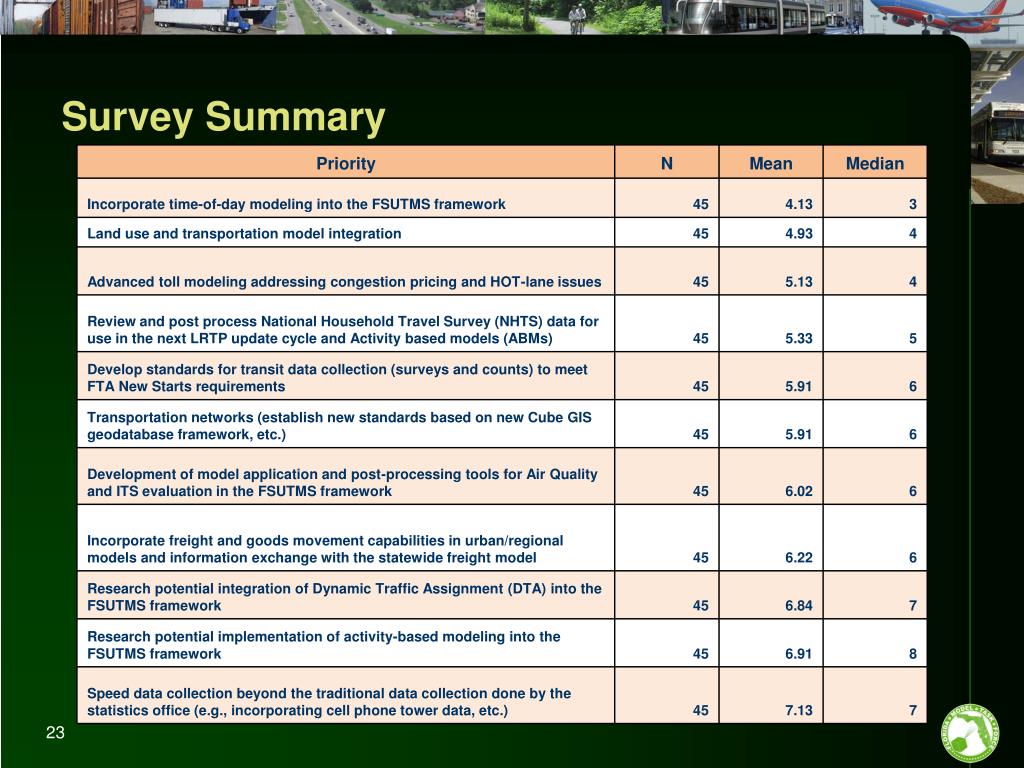Screen dimensions: 1024x768
Task: Click mean value 4.93
Action: pyautogui.click(x=799, y=234)
